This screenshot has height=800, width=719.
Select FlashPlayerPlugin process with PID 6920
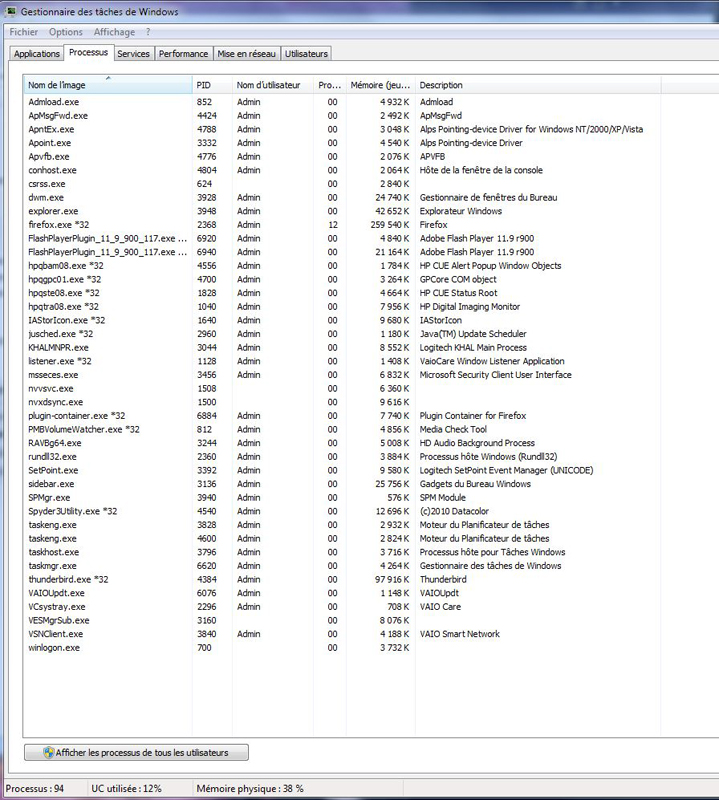tap(344, 239)
